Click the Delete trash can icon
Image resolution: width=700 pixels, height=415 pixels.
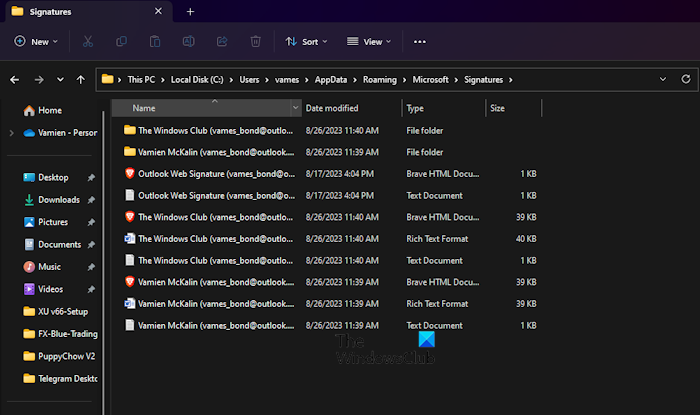pyautogui.click(x=256, y=42)
